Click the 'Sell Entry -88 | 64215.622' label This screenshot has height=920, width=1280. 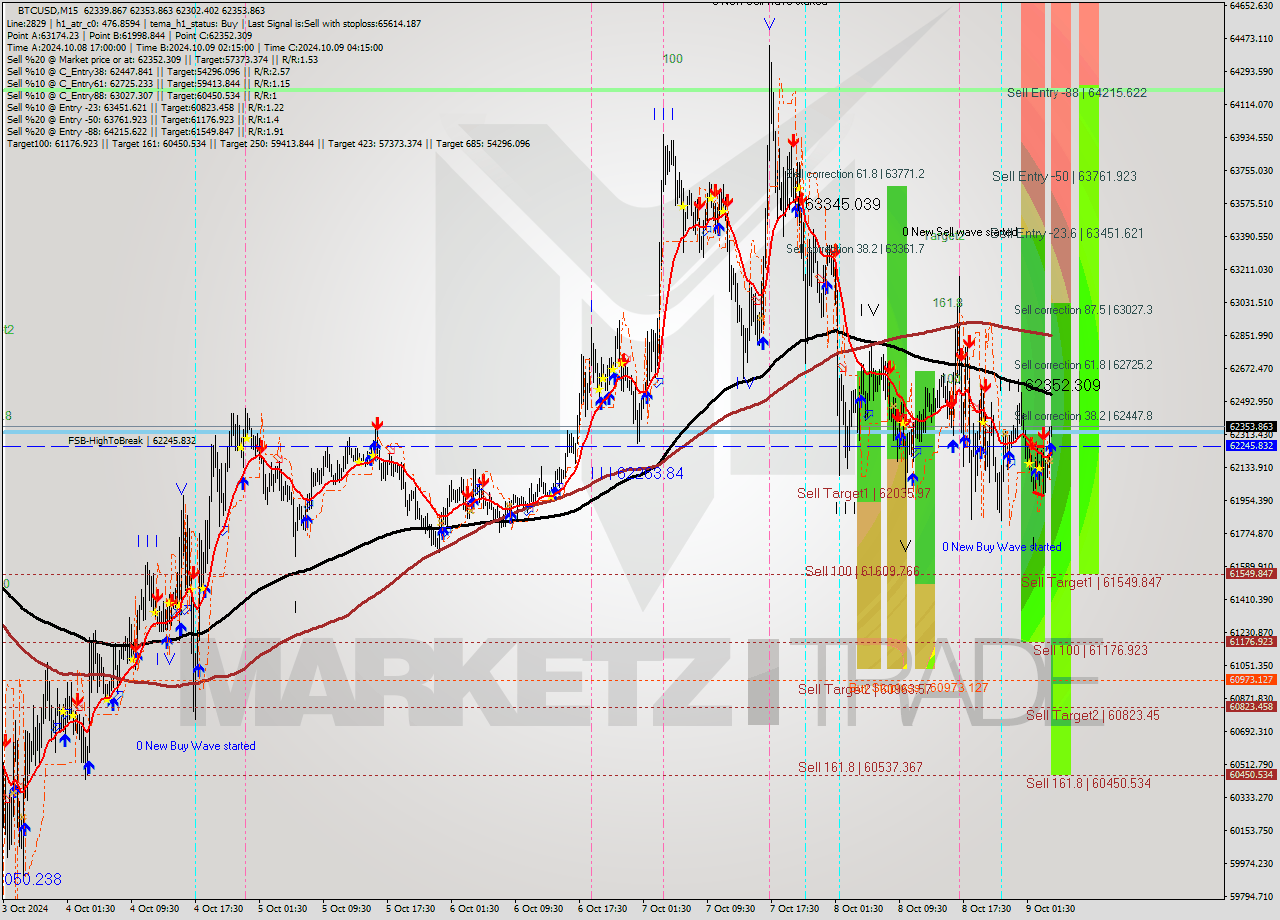1077,92
